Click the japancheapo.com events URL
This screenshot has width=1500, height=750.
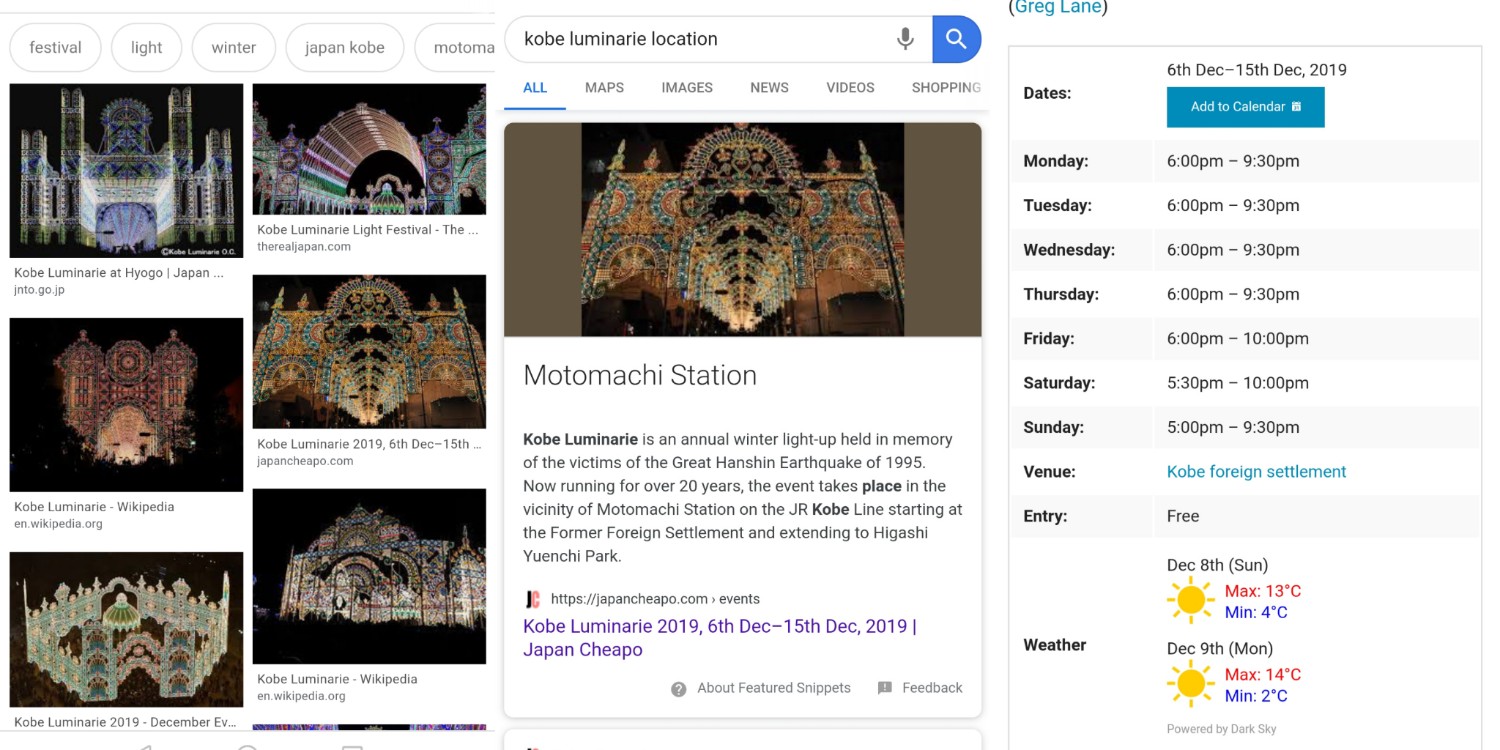click(655, 599)
